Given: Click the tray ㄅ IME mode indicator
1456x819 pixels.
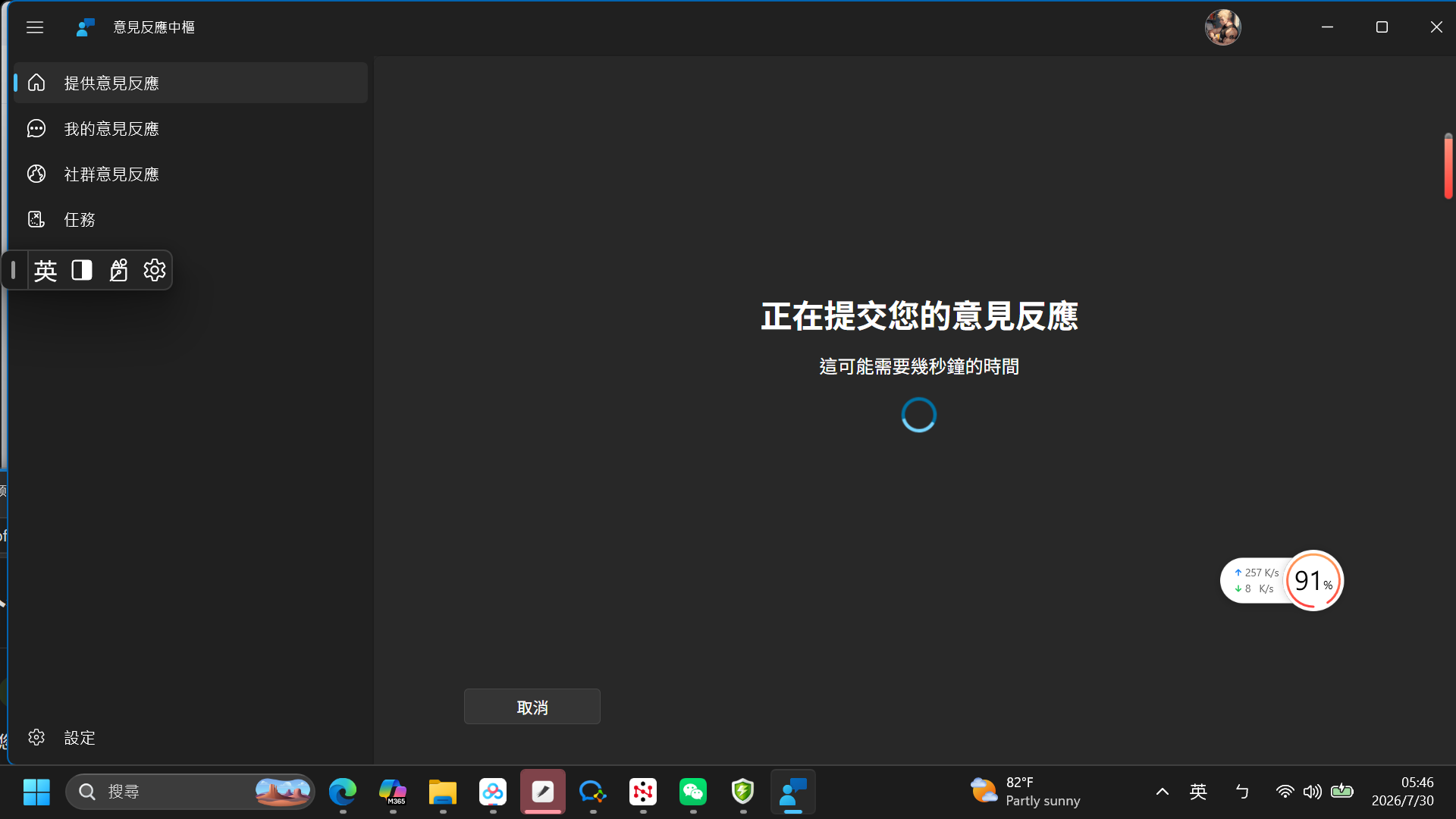Looking at the screenshot, I should [1242, 792].
